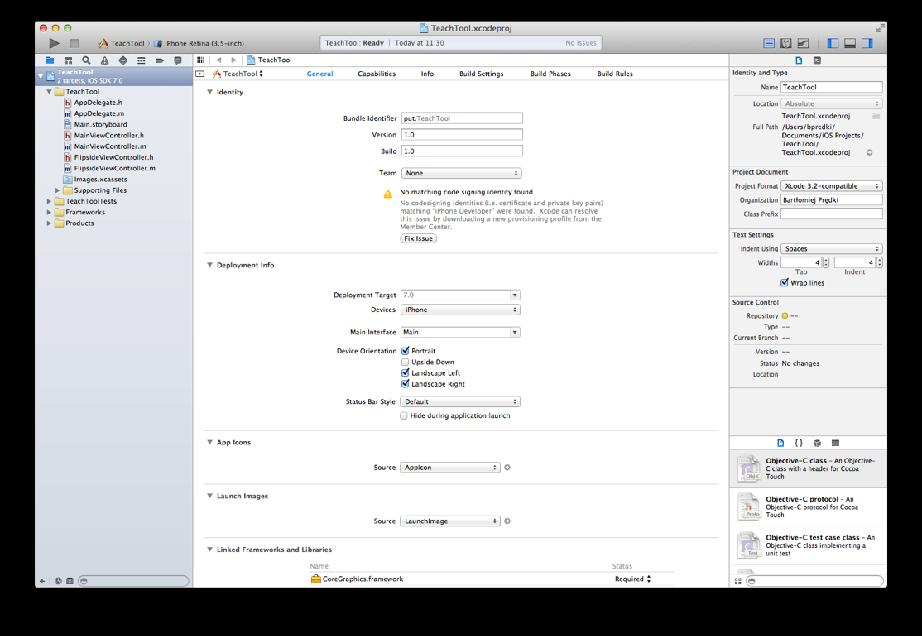This screenshot has width=922, height=636.
Task: Open the Indent Using dropdown
Action: point(831,249)
